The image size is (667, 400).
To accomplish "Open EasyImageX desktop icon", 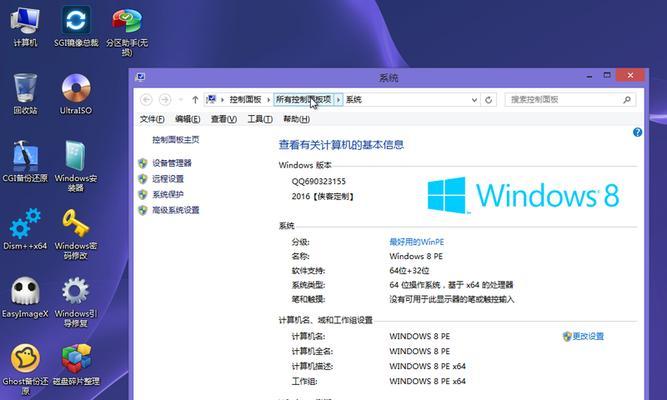I will click(25, 297).
